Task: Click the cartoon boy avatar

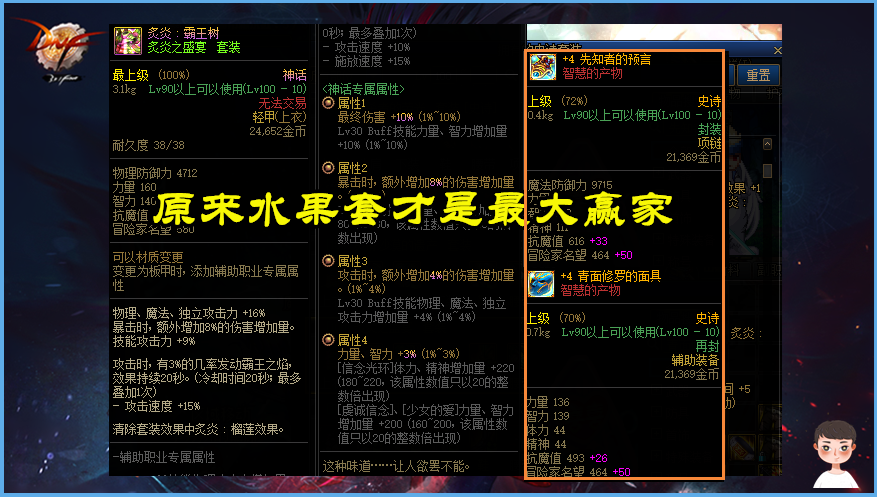Action: click(x=835, y=453)
